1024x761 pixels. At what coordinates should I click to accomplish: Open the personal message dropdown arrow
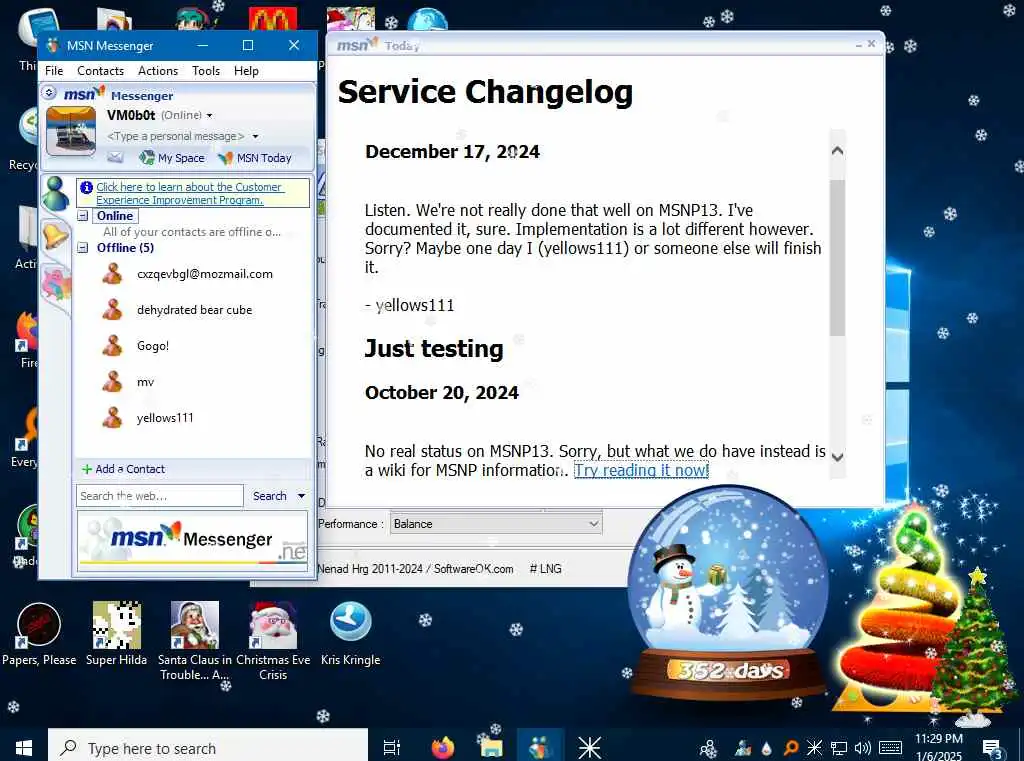[255, 137]
